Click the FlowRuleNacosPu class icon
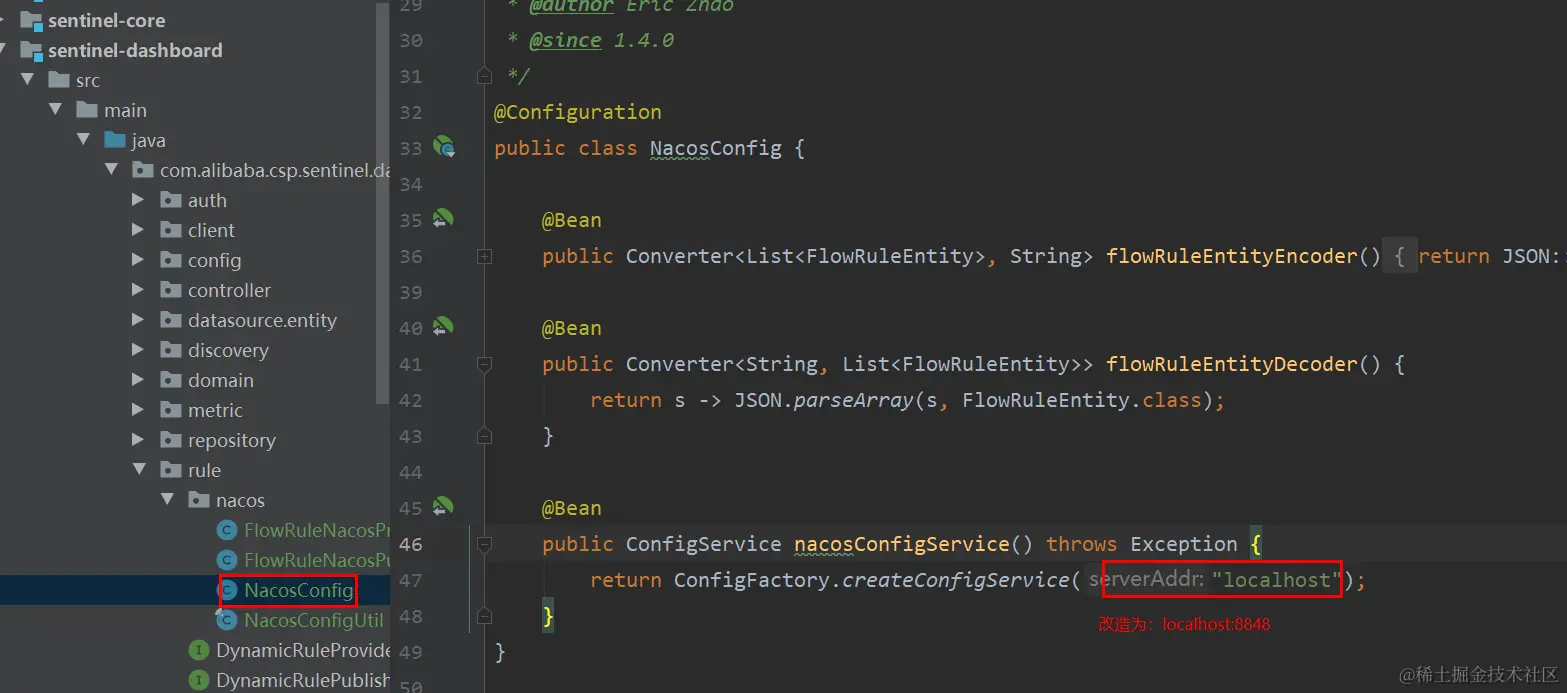Viewport: 1567px width, 693px height. [227, 560]
